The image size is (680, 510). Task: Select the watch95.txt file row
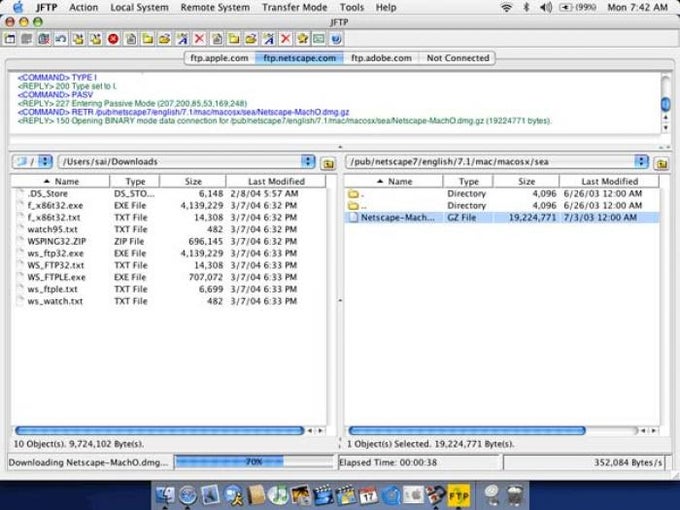click(x=168, y=229)
